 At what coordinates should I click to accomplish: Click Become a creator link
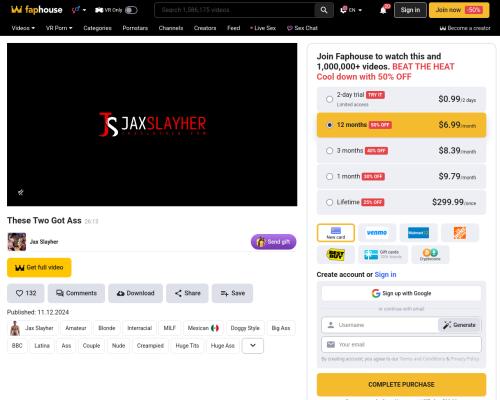[465, 28]
